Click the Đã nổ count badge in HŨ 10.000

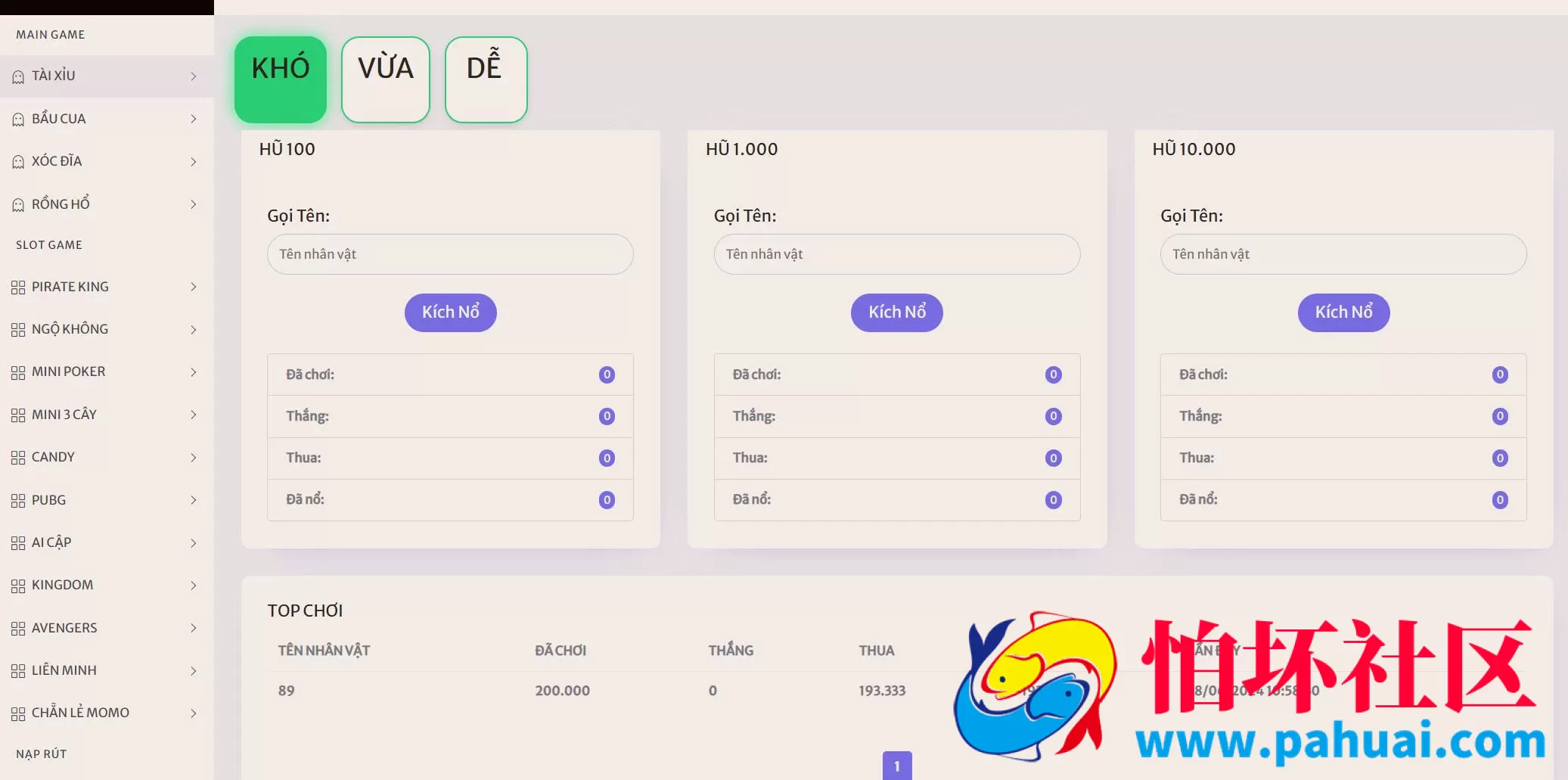click(x=1500, y=500)
